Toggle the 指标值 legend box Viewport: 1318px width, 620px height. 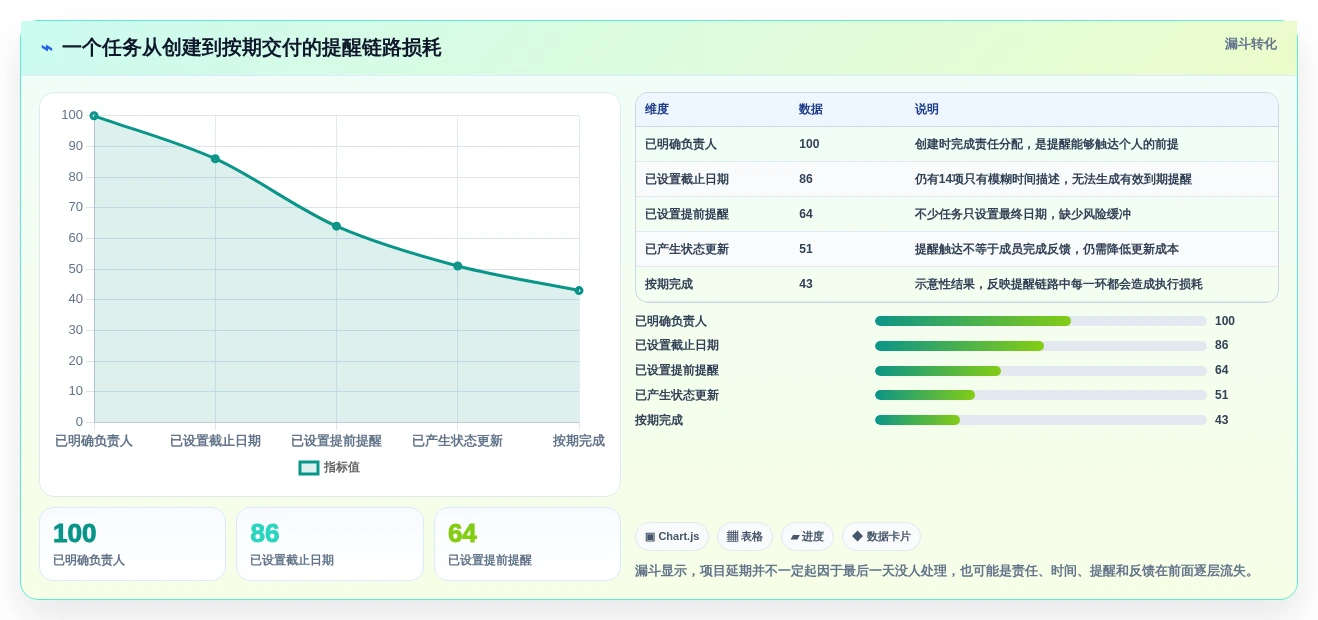(x=309, y=467)
